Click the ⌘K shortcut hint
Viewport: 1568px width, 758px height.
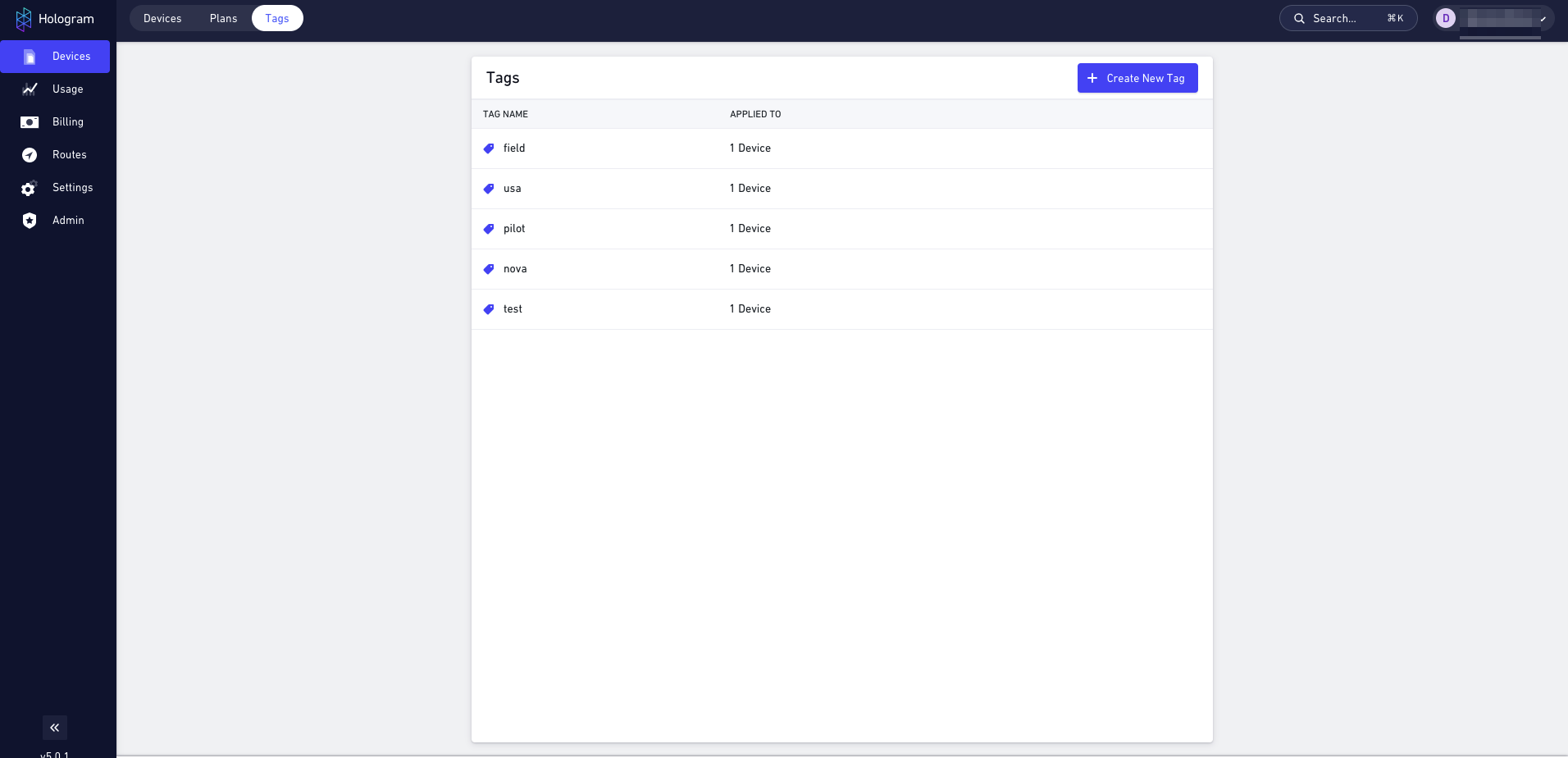coord(1395,18)
